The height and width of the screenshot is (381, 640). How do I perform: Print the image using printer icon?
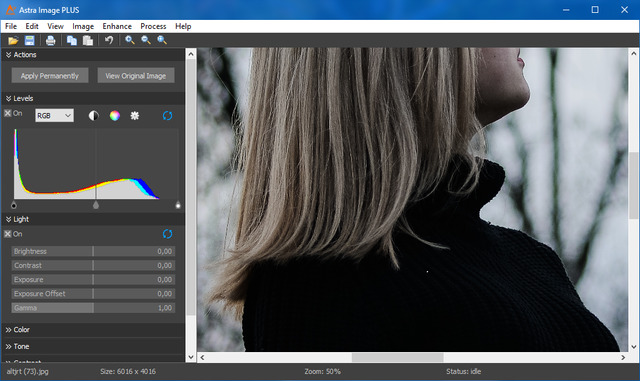tap(51, 40)
